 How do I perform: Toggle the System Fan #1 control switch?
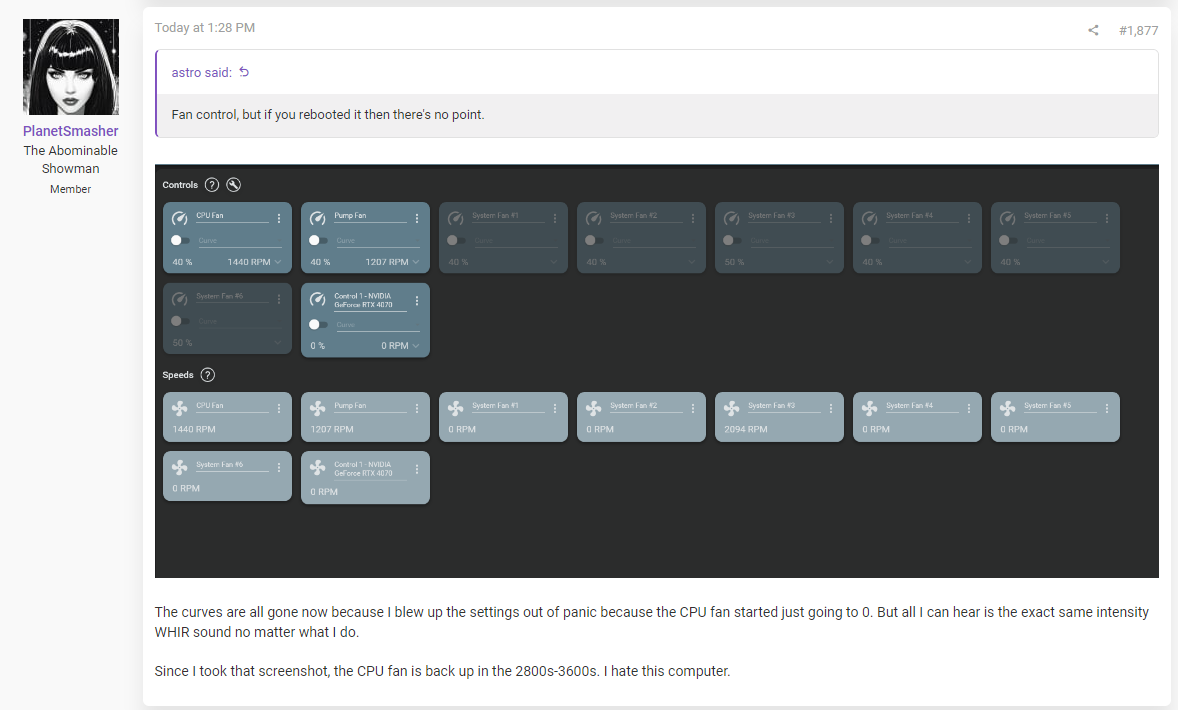(457, 240)
